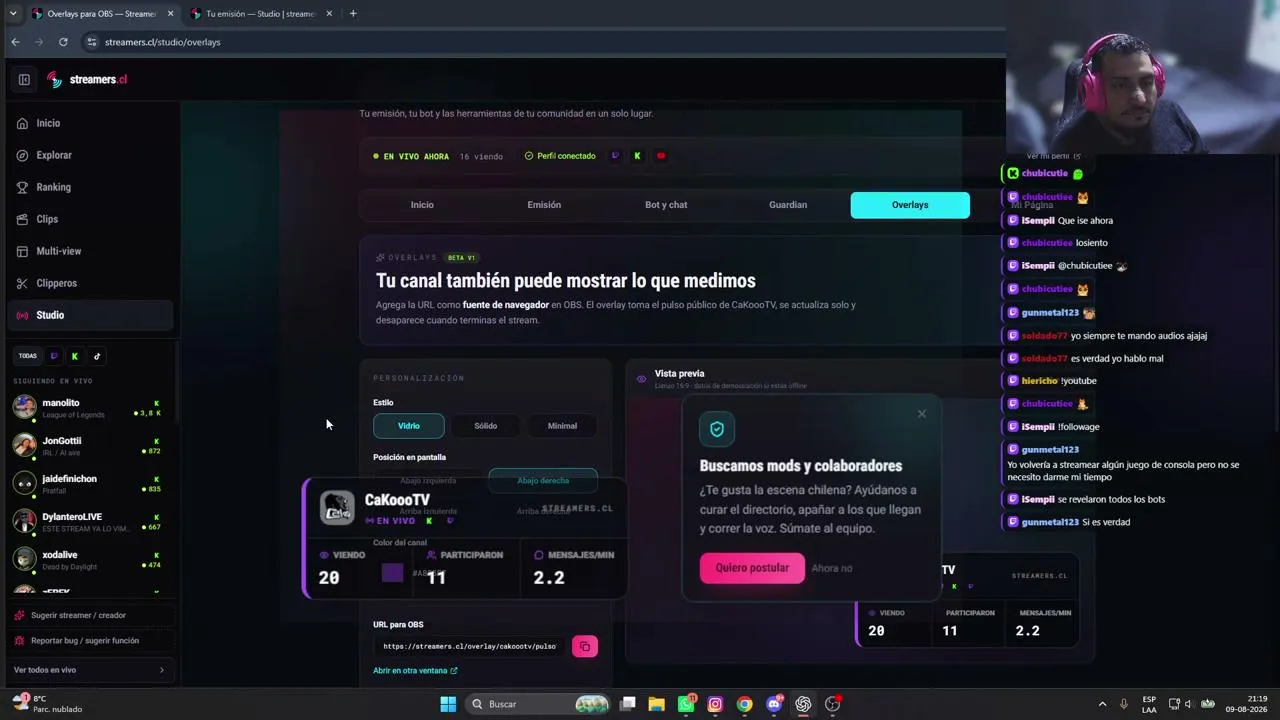
Task: Open the Ranking trophy item
Action: [x=90, y=187]
